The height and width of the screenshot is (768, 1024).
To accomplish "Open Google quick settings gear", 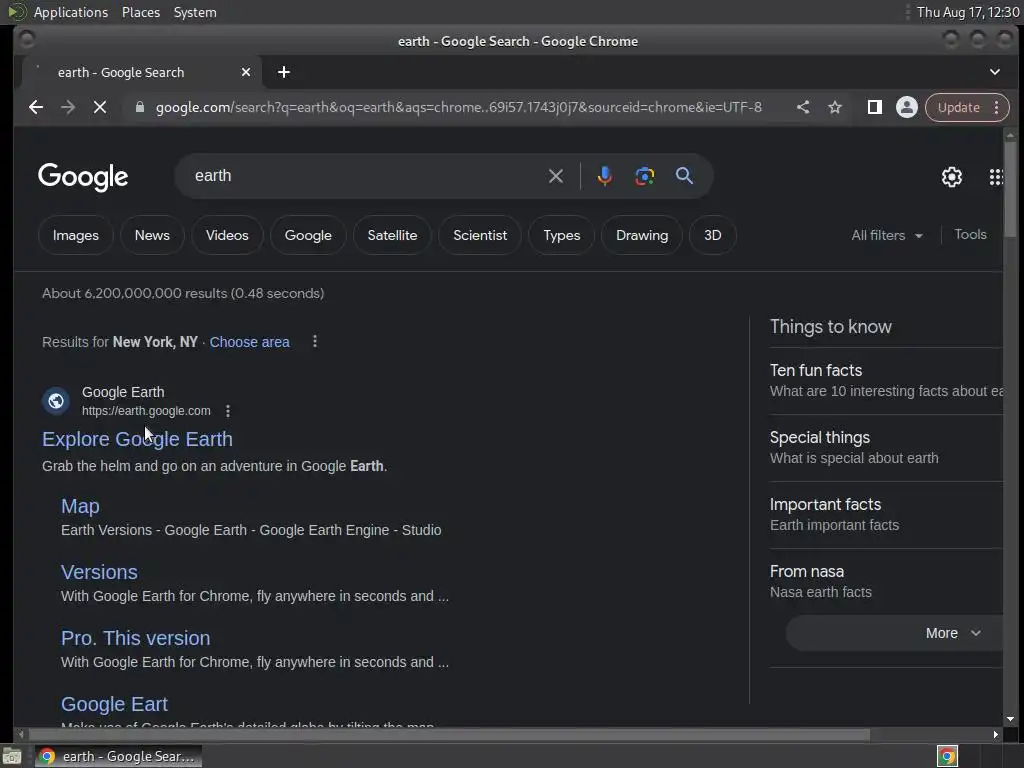I will tap(952, 176).
